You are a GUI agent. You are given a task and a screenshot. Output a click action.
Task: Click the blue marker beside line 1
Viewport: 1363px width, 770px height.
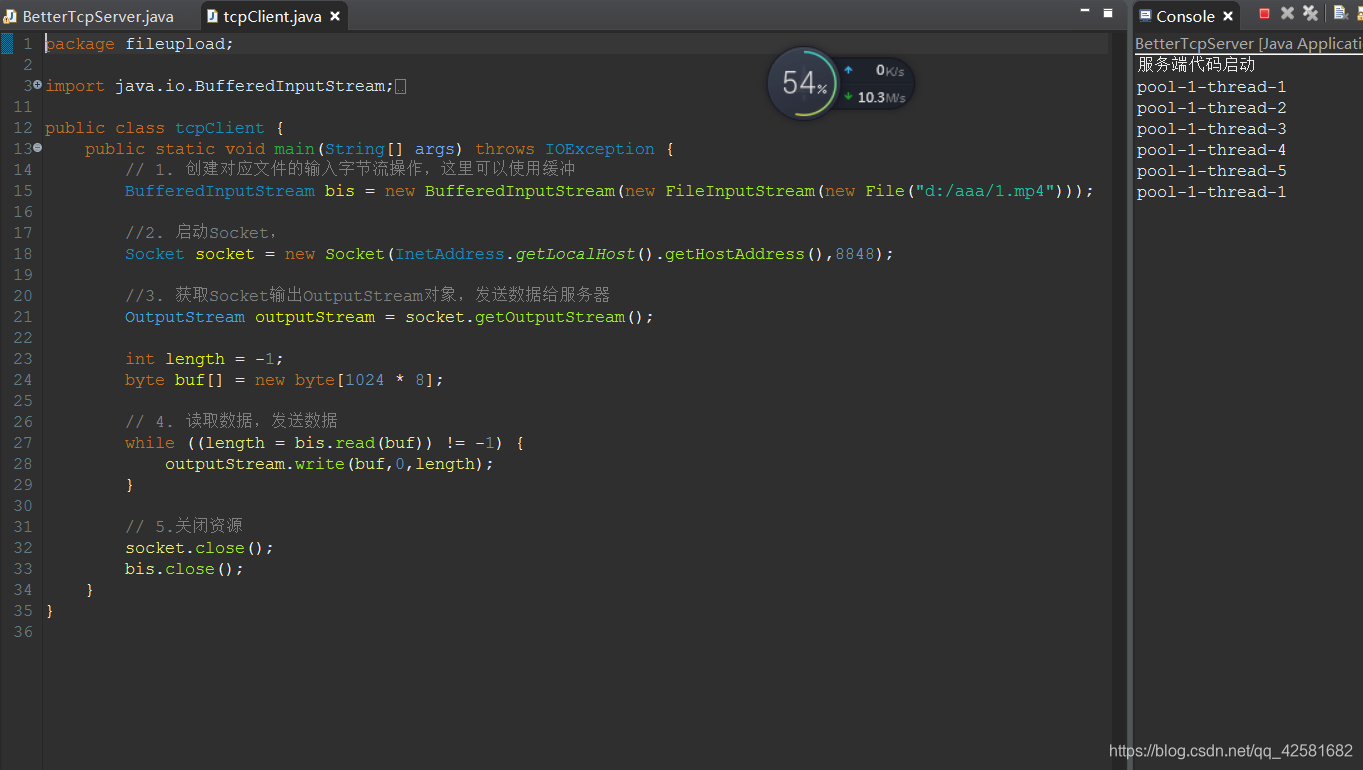tap(6, 43)
